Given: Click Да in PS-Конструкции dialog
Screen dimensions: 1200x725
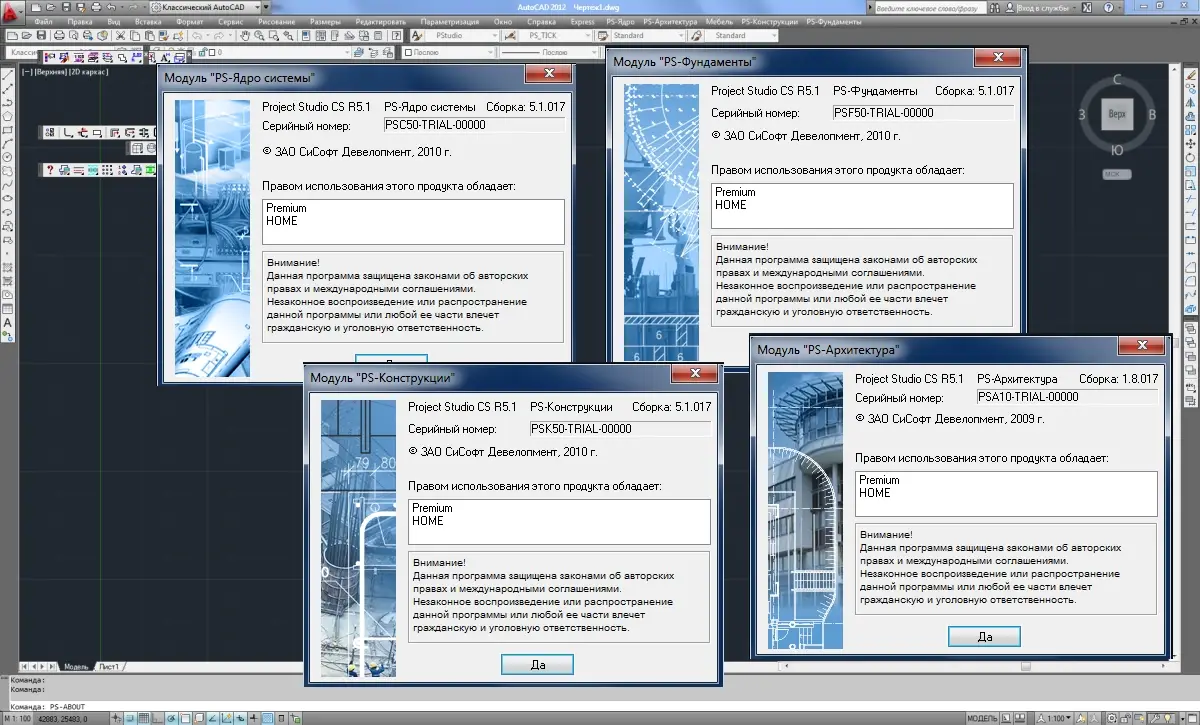Looking at the screenshot, I should click(537, 664).
